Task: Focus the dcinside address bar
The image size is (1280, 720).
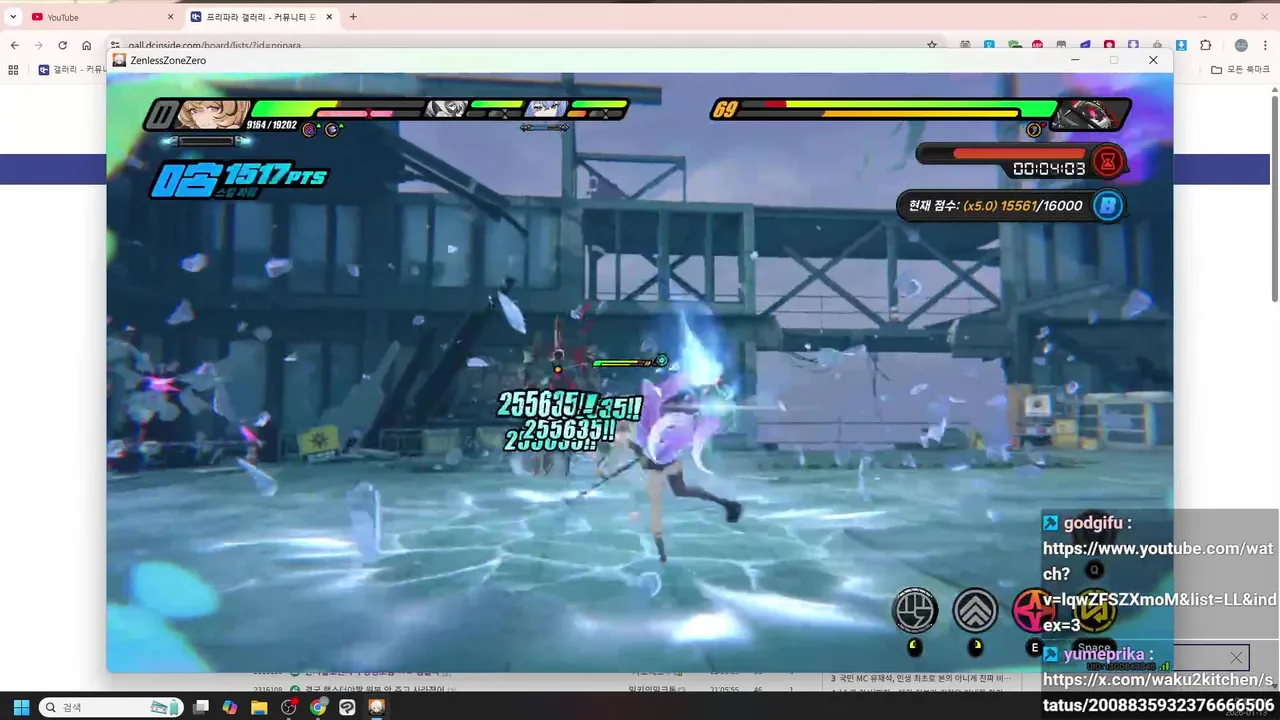Action: (x=520, y=45)
